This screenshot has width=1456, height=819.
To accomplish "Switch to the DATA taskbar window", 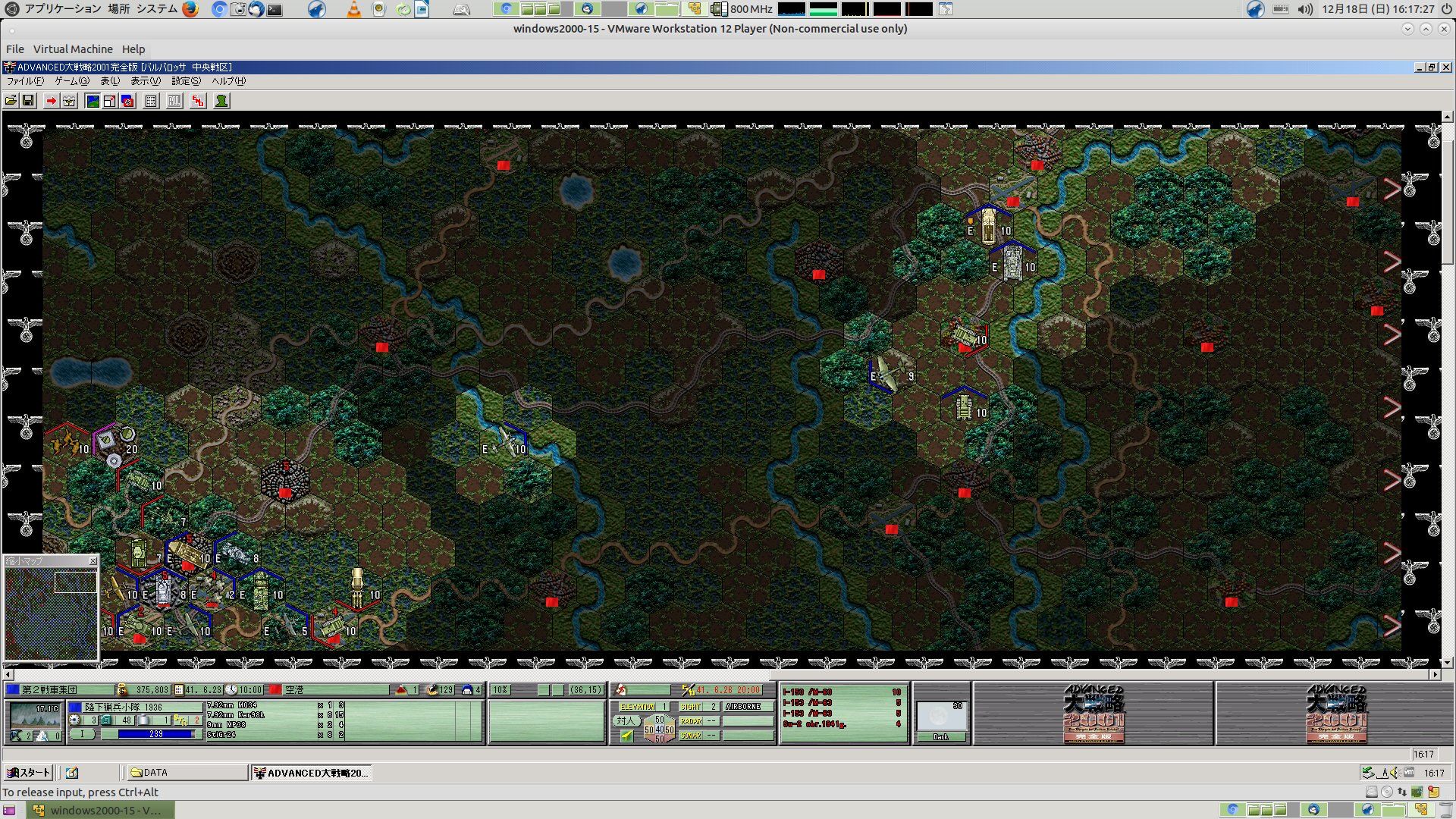I will coord(187,773).
